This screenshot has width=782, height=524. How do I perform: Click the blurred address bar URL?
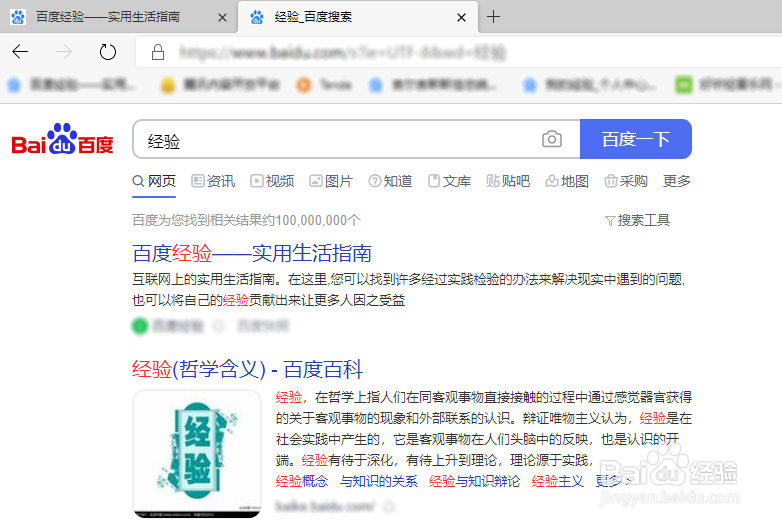click(x=343, y=52)
